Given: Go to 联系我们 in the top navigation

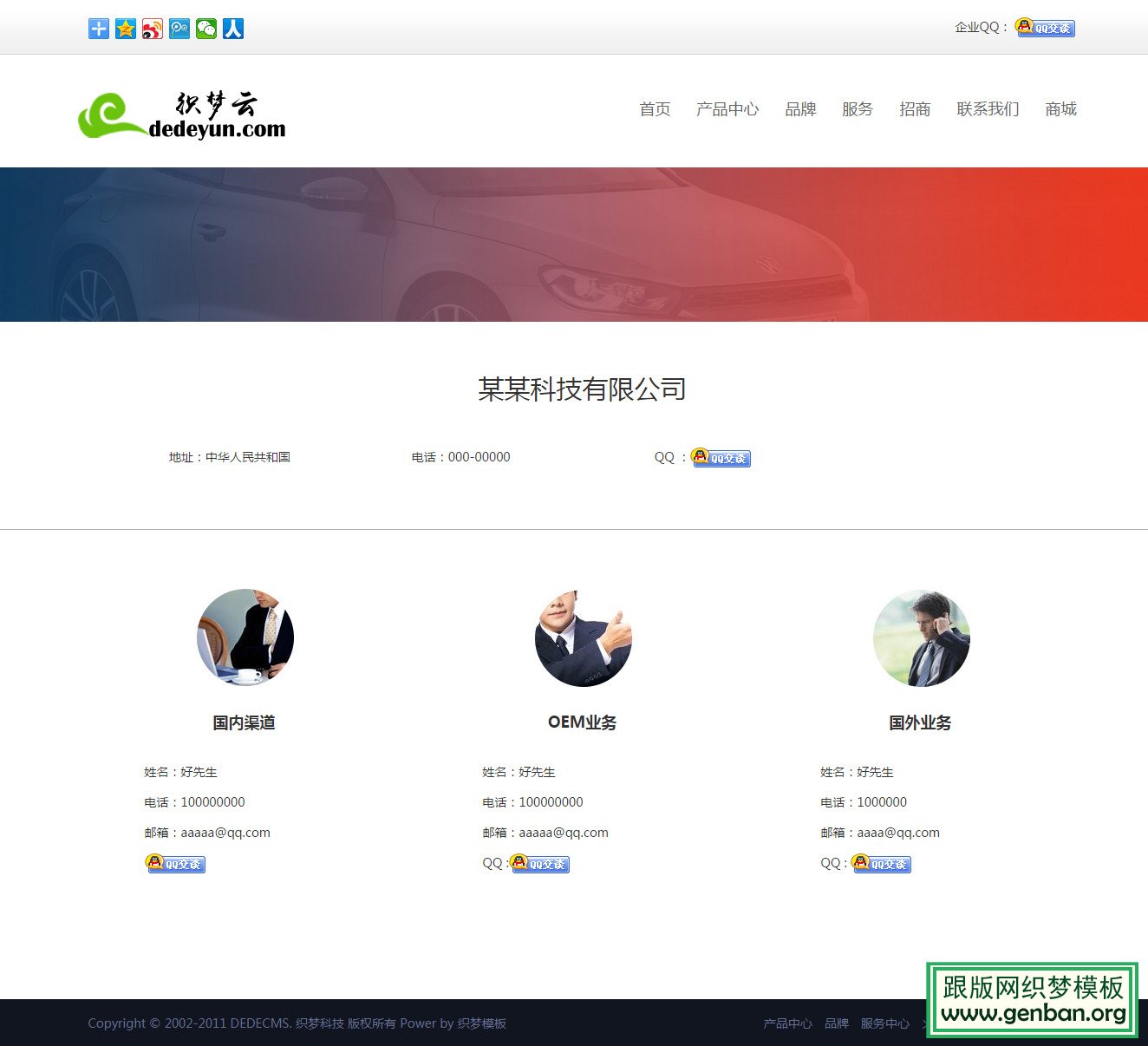Looking at the screenshot, I should [988, 109].
